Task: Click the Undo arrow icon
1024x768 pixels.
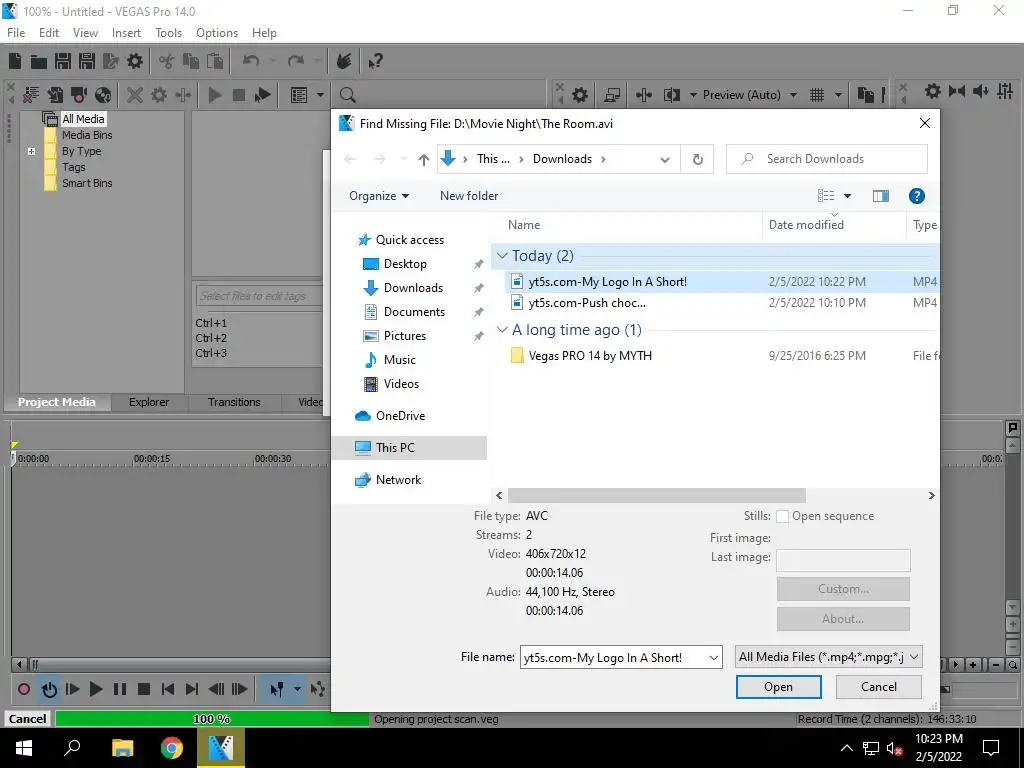Action: pos(251,61)
